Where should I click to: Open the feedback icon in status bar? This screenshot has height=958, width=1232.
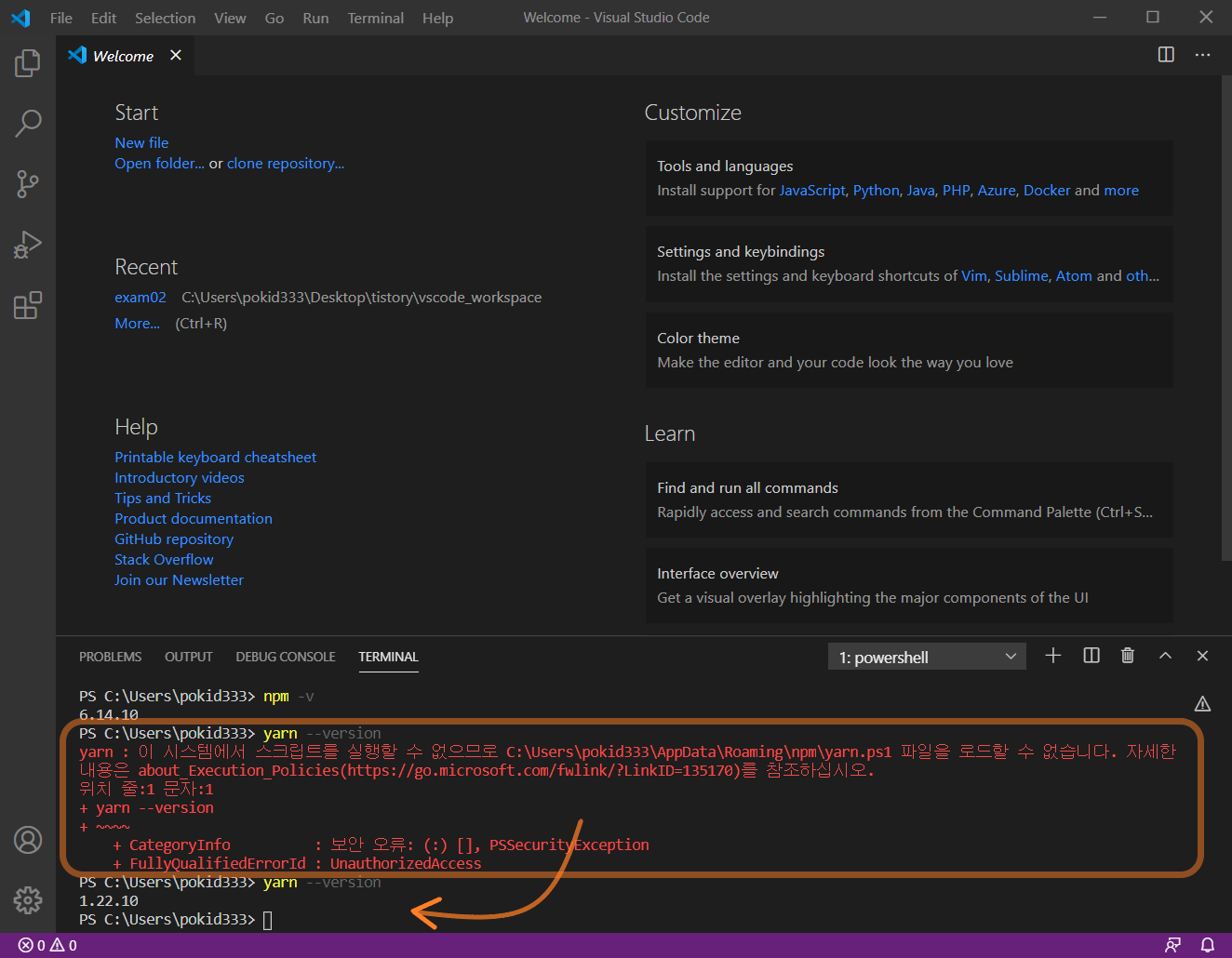(1173, 945)
